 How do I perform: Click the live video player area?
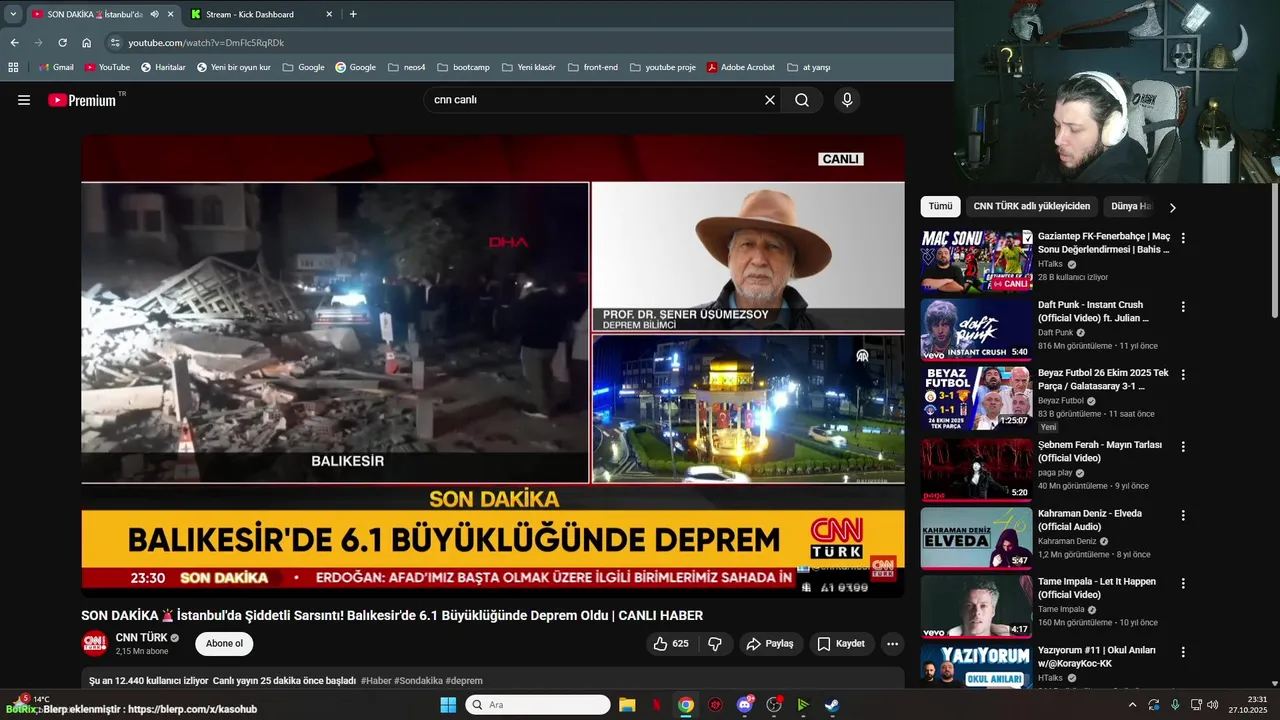tap(493, 366)
